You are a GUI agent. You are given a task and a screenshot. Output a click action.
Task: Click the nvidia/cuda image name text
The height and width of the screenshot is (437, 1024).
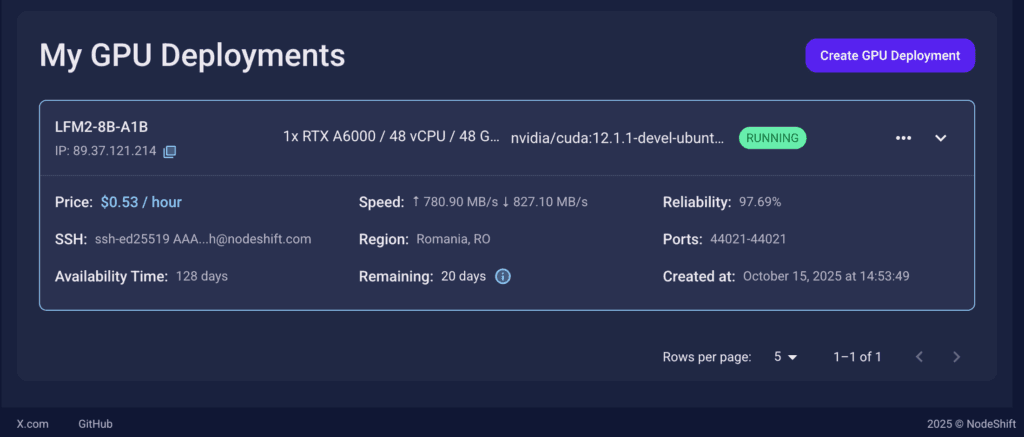(x=617, y=139)
